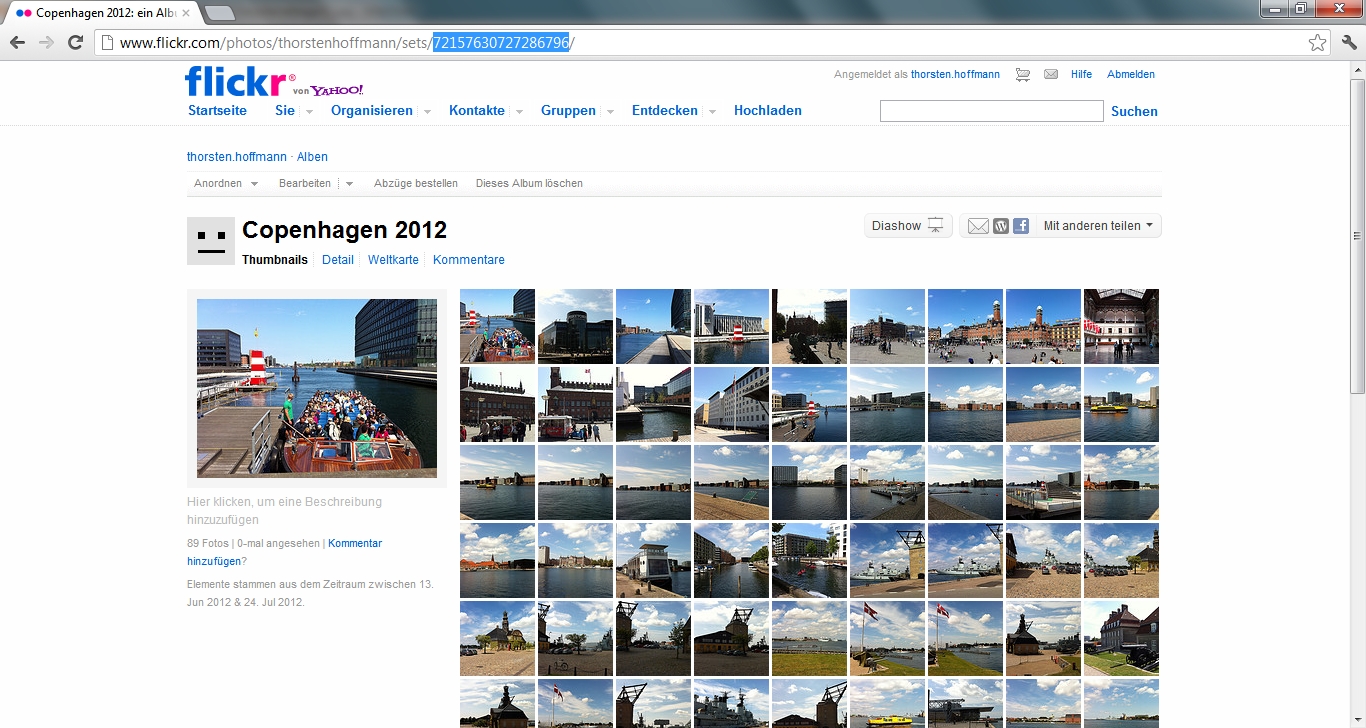Share album to Facebook icon
The image size is (1366, 728).
[x=1021, y=226]
